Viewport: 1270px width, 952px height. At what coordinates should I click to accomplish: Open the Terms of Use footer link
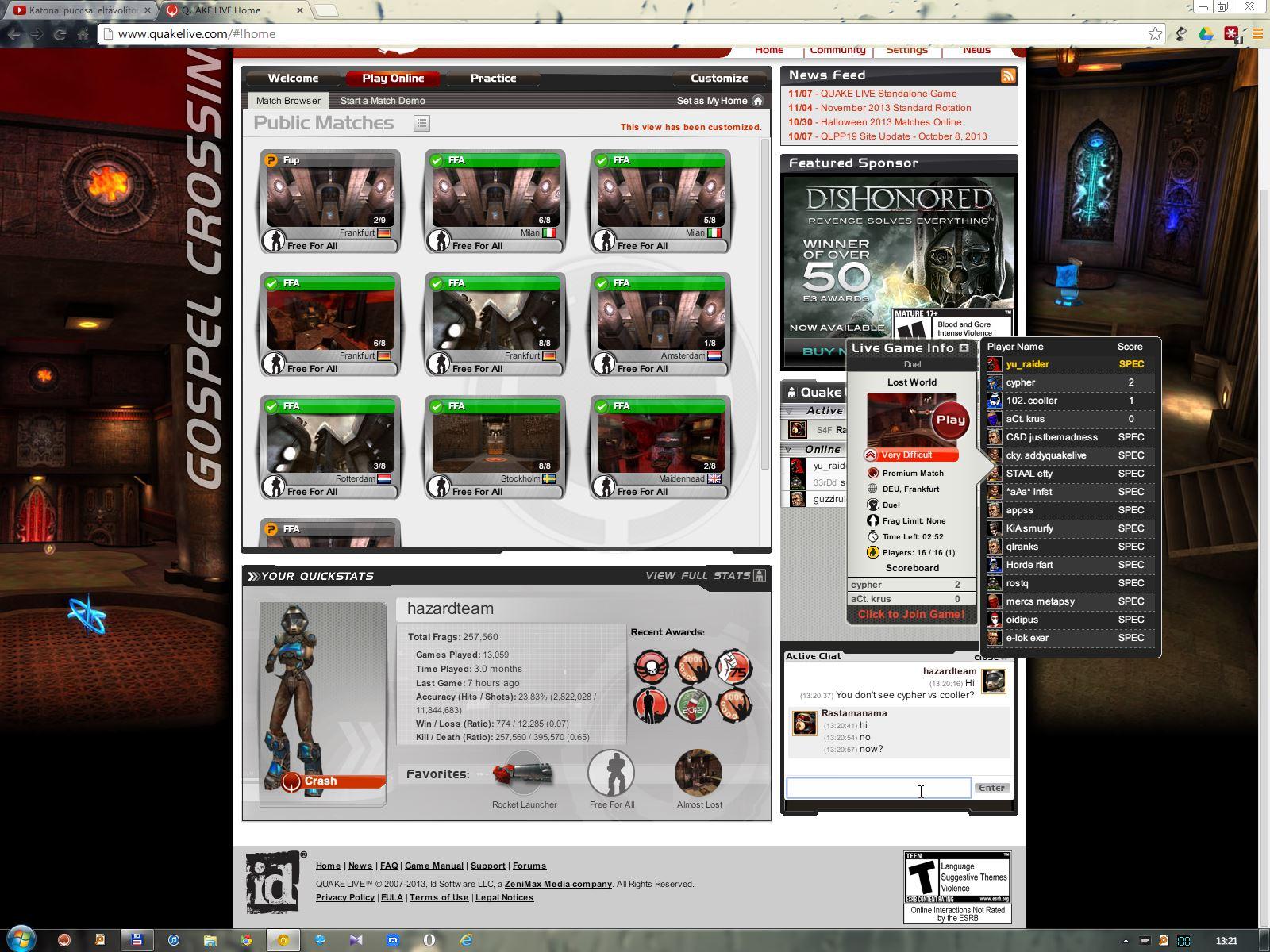439,897
